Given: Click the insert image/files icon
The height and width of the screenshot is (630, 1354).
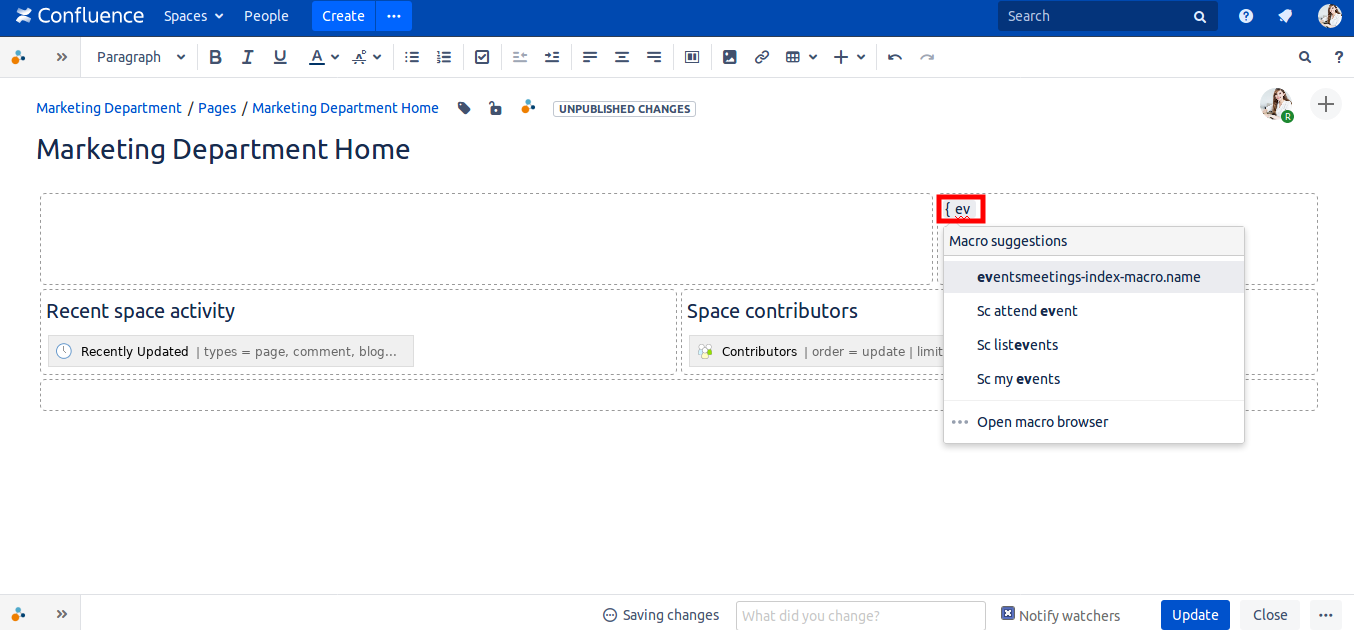Looking at the screenshot, I should (730, 57).
